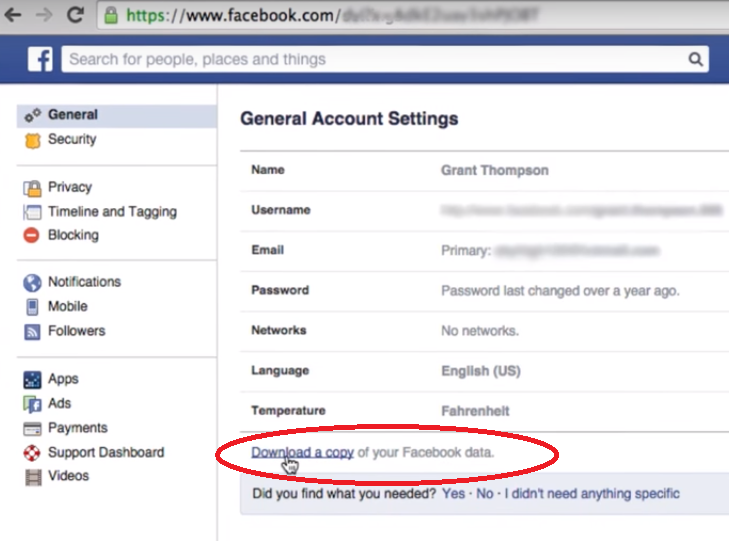Click the Temperature row label
Image resolution: width=729 pixels, height=541 pixels.
(x=288, y=411)
